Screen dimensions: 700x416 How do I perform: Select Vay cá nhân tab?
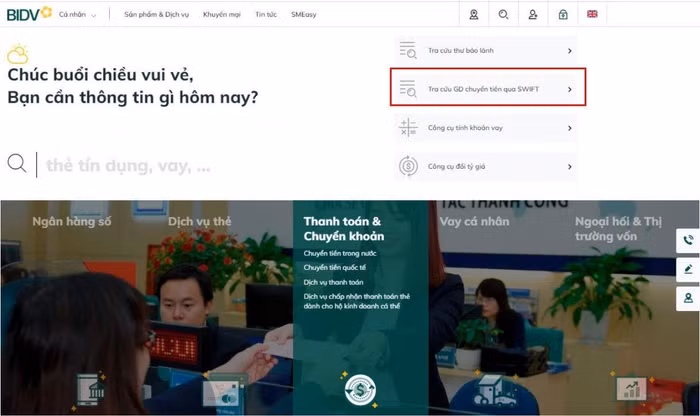[474, 221]
